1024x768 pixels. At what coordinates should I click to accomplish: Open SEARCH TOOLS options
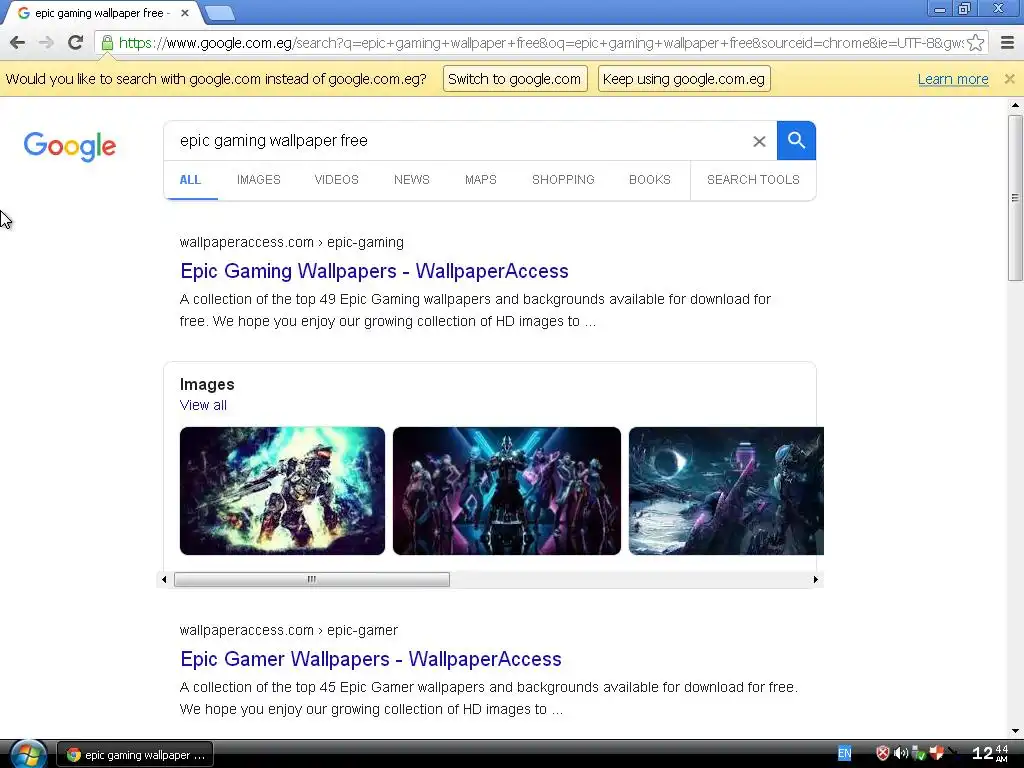click(x=753, y=180)
